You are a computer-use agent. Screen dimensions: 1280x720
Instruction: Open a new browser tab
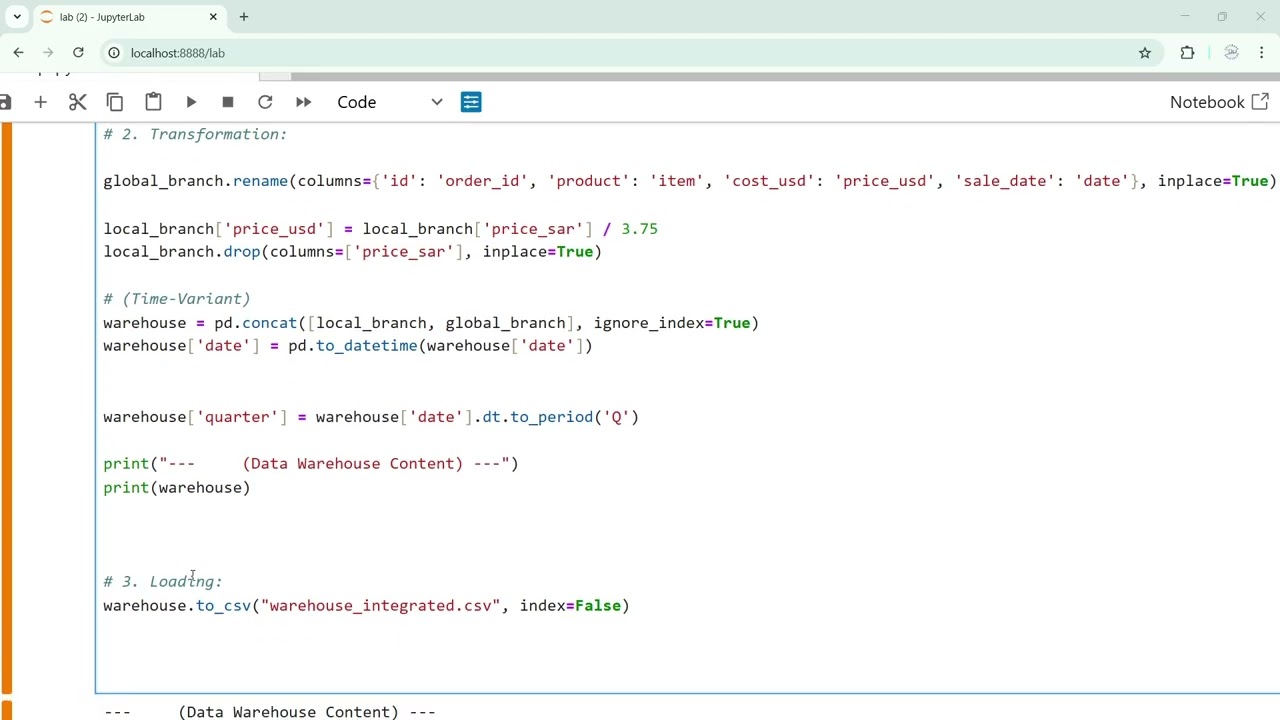pyautogui.click(x=244, y=17)
